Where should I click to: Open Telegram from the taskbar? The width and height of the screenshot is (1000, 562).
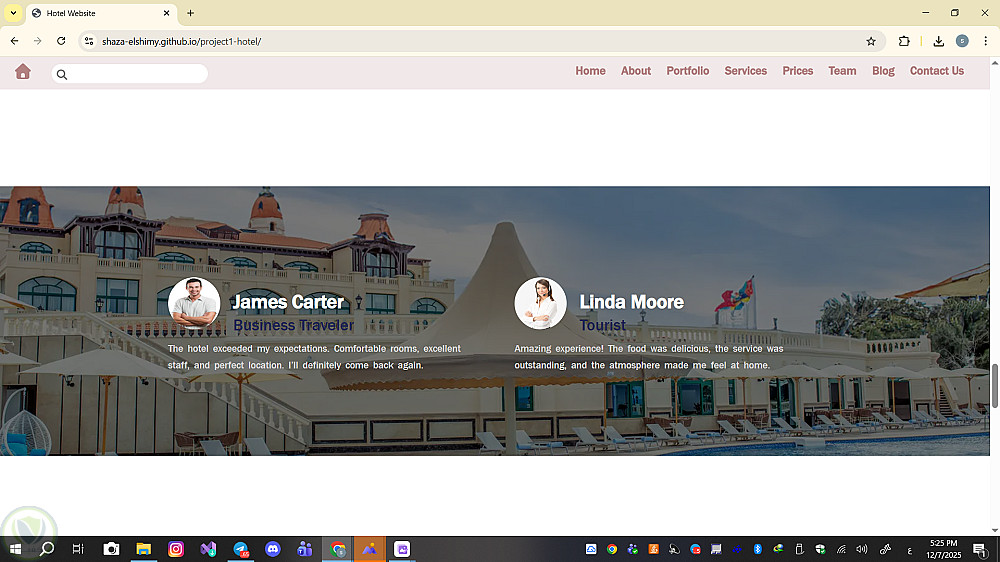(240, 549)
